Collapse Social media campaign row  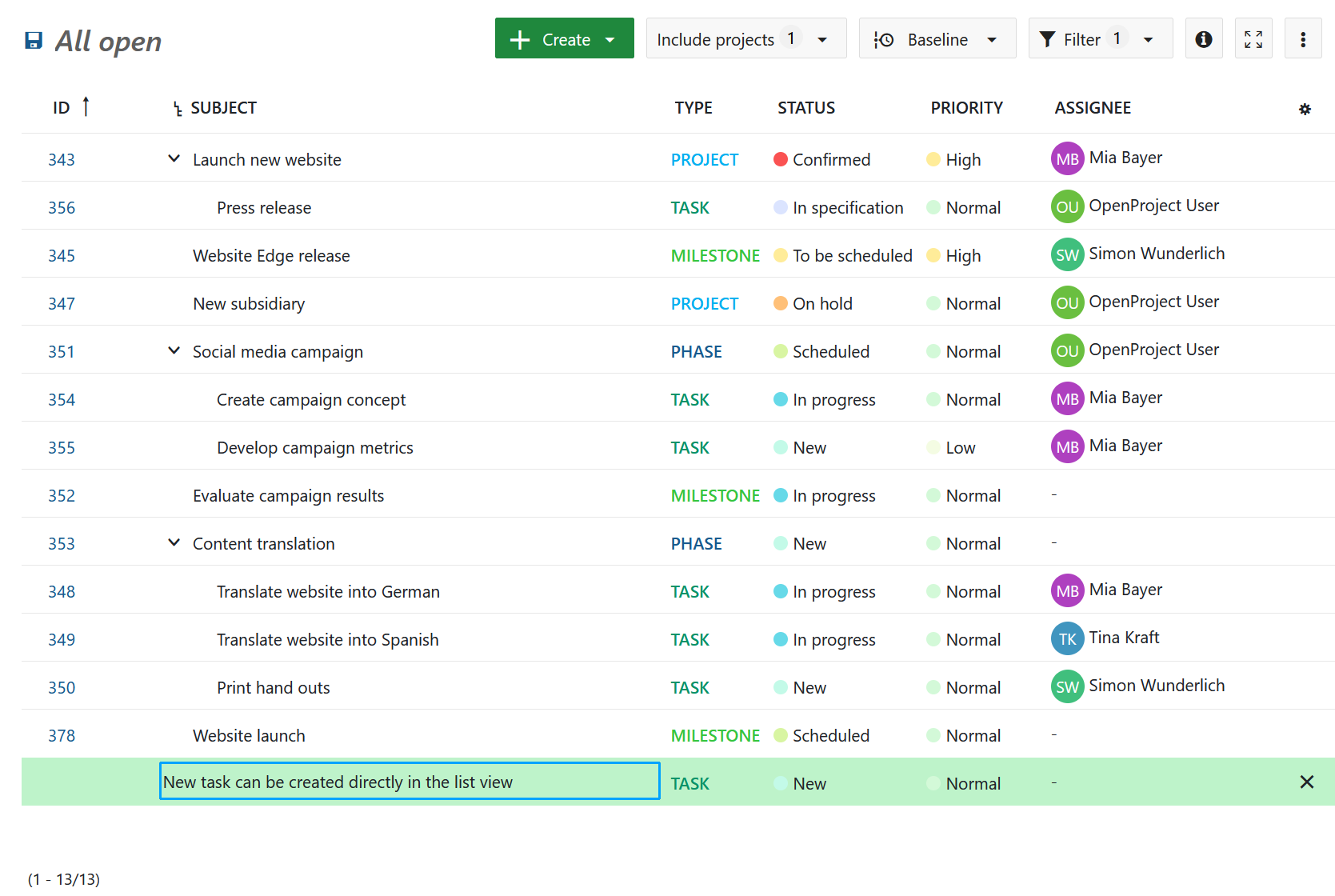click(x=174, y=350)
